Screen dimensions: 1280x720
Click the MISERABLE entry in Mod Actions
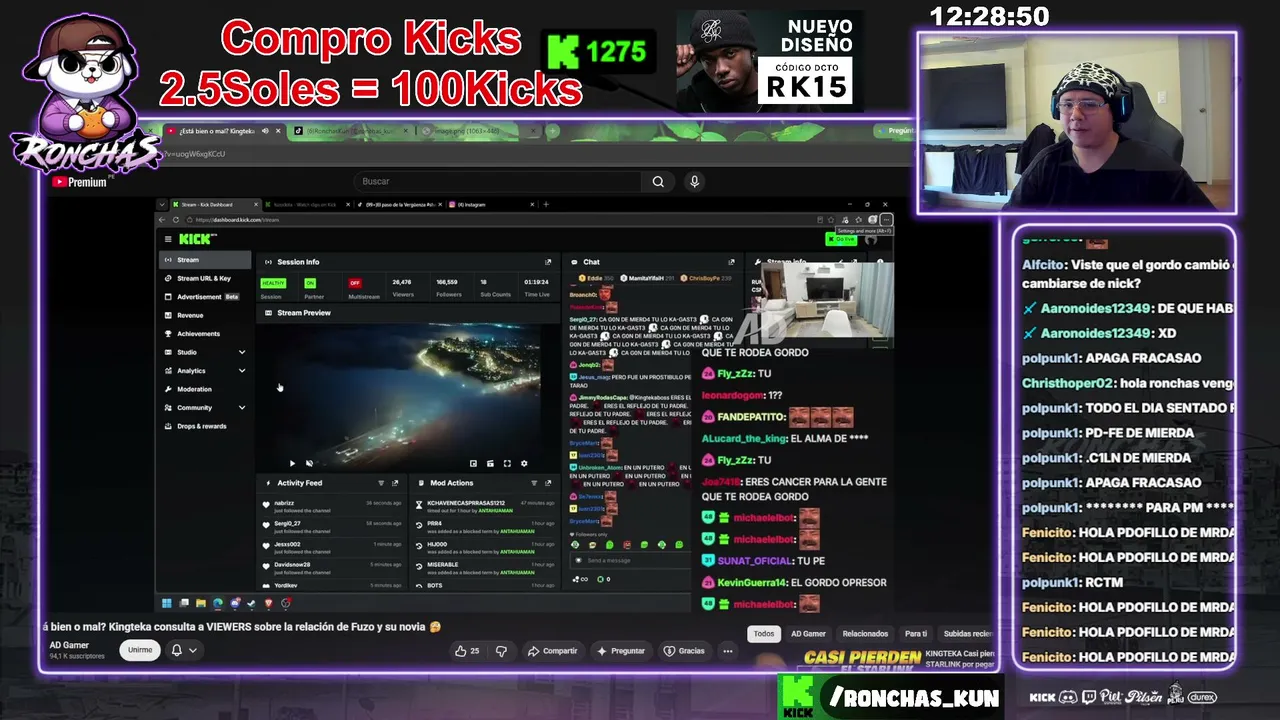pos(443,565)
